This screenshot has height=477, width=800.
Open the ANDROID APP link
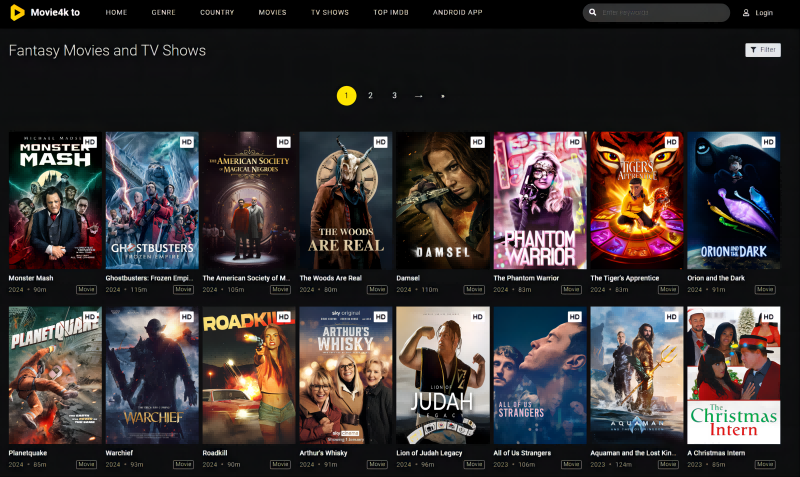pyautogui.click(x=458, y=12)
